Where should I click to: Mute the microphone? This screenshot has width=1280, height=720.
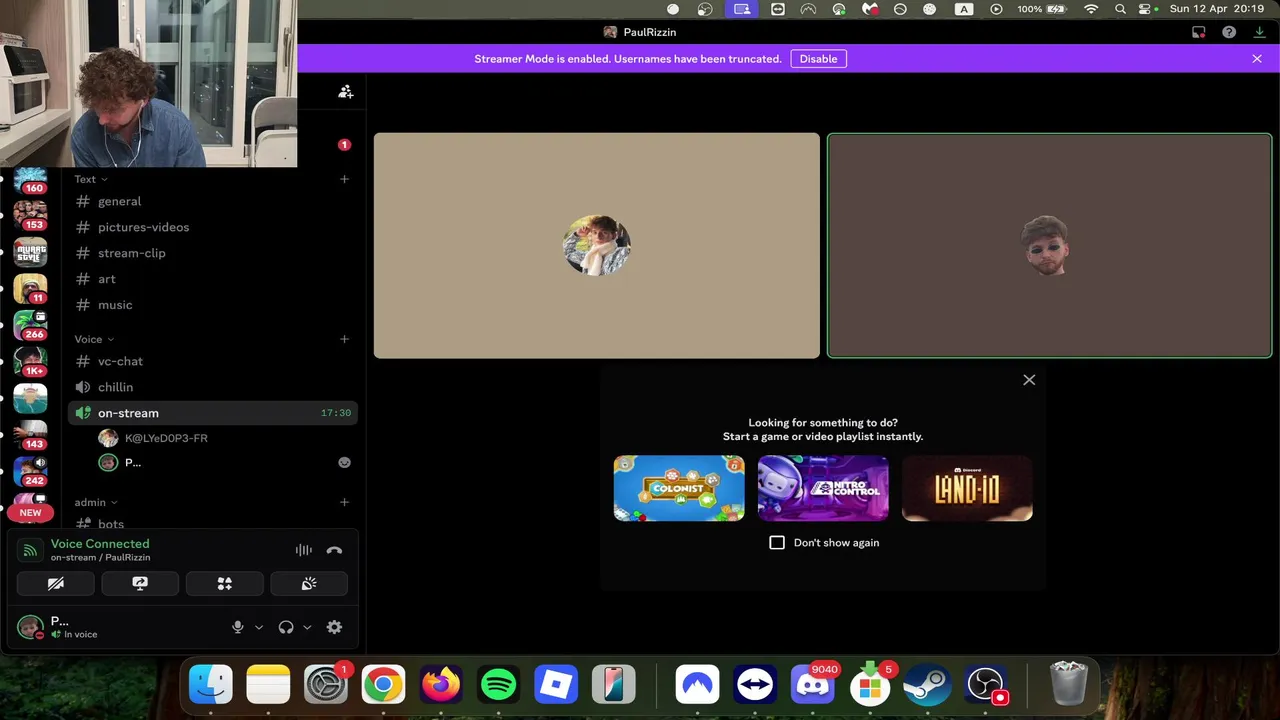click(x=238, y=627)
